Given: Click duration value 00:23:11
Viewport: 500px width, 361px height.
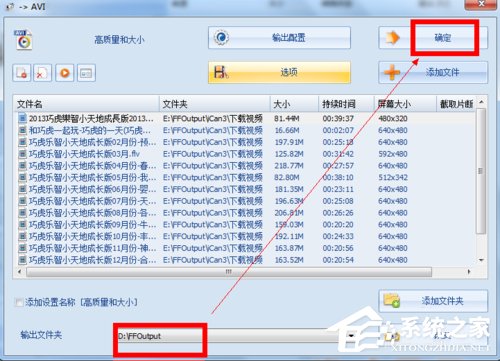Looking at the screenshot, I should [x=338, y=189].
